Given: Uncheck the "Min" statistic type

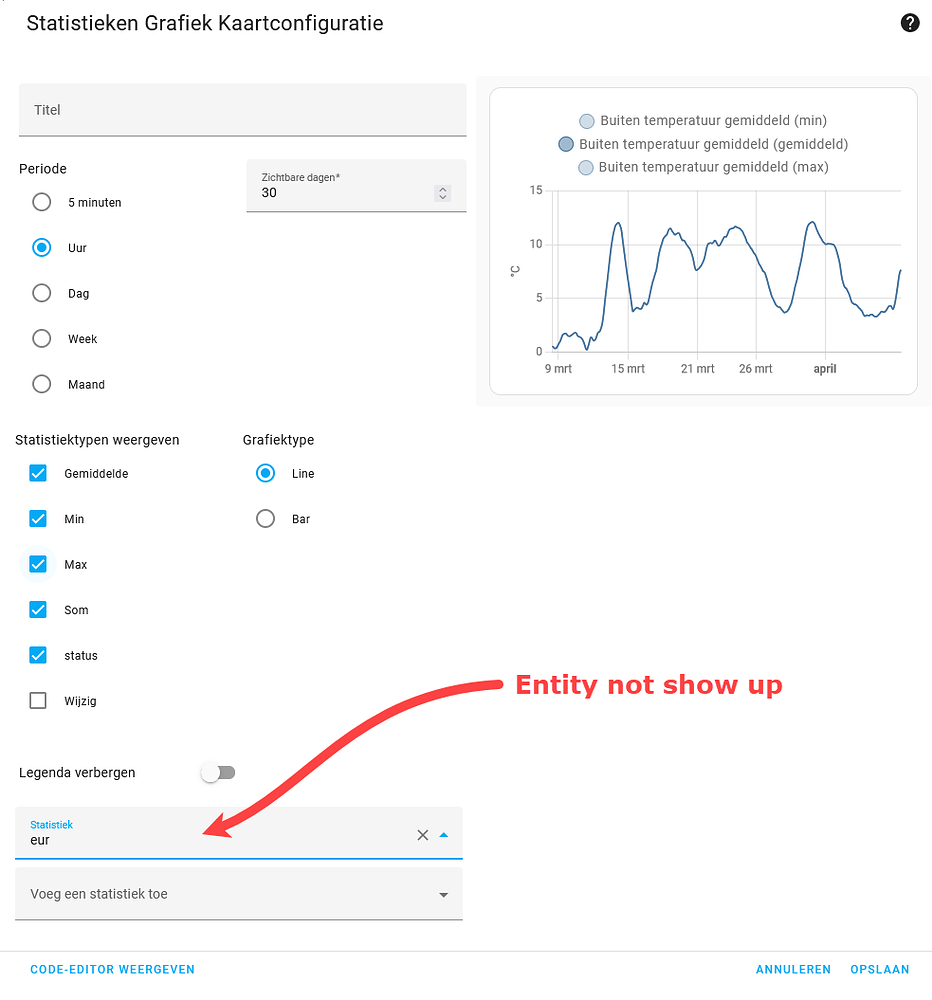Looking at the screenshot, I should coord(38,518).
